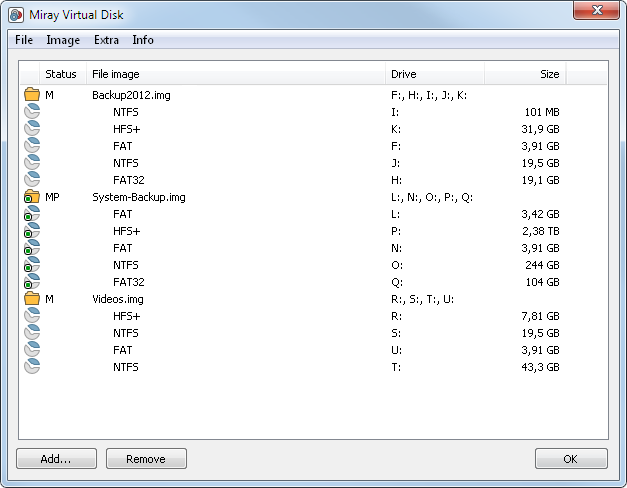Open the File menu
This screenshot has width=627, height=488.
click(24, 40)
